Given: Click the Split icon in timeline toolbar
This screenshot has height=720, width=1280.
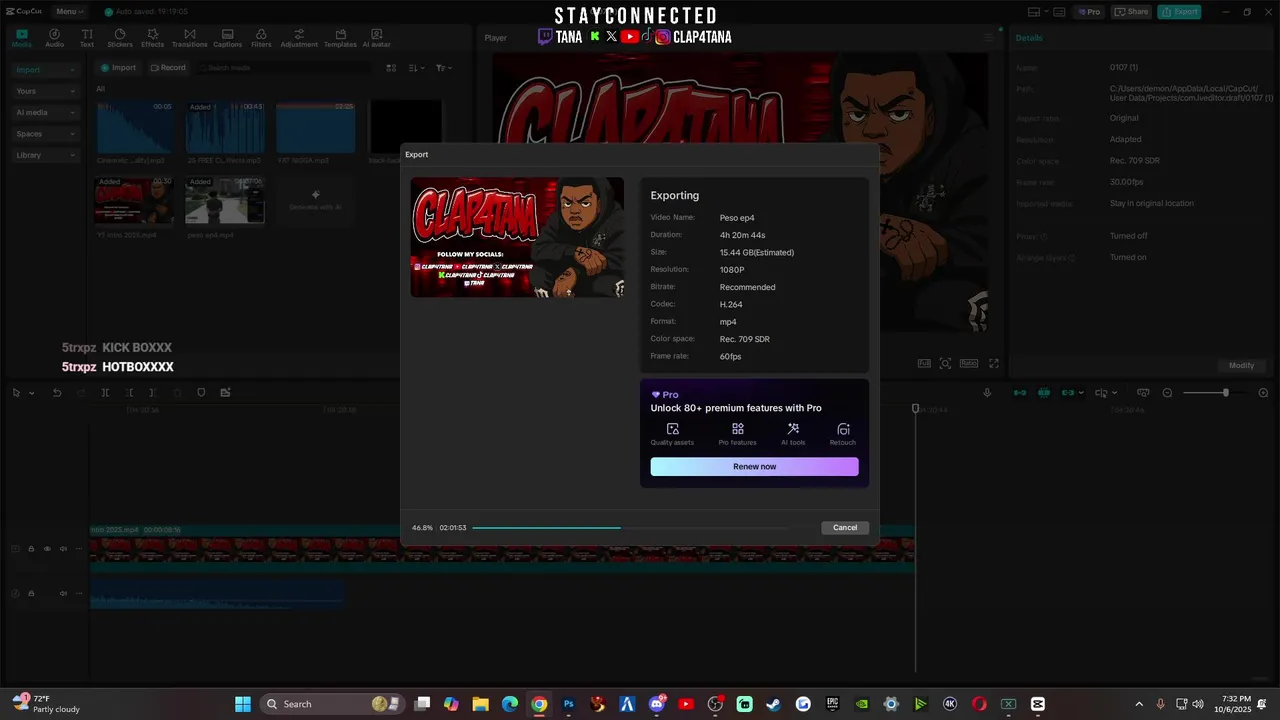Looking at the screenshot, I should tap(105, 393).
